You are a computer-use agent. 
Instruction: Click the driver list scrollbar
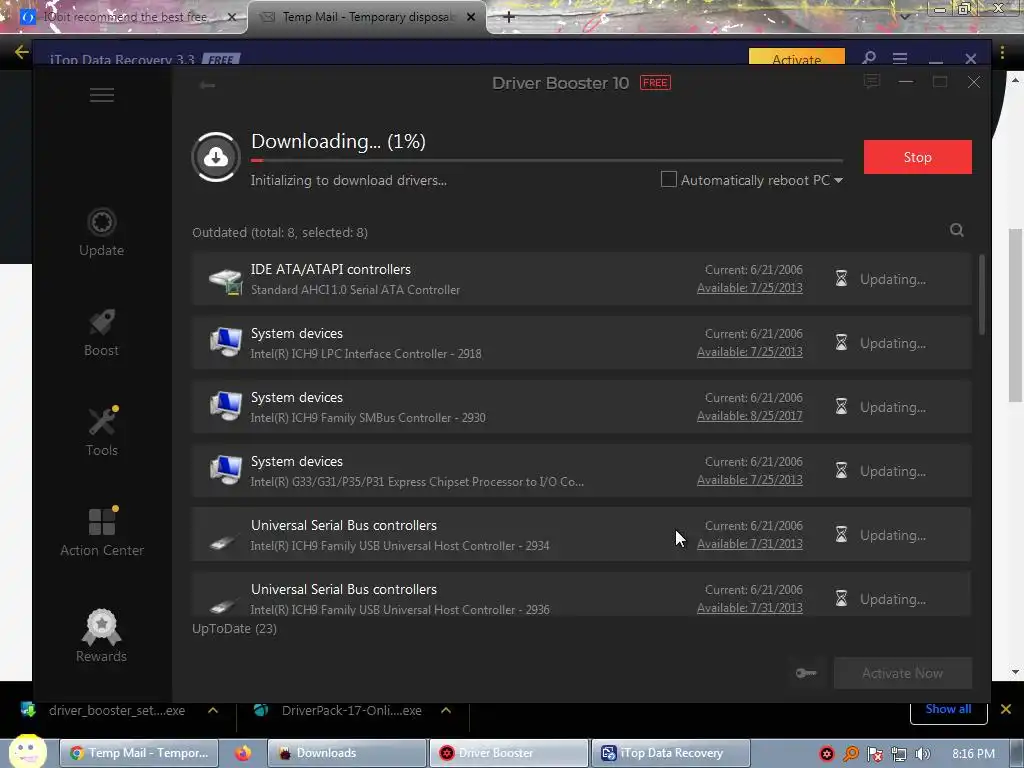(982, 295)
